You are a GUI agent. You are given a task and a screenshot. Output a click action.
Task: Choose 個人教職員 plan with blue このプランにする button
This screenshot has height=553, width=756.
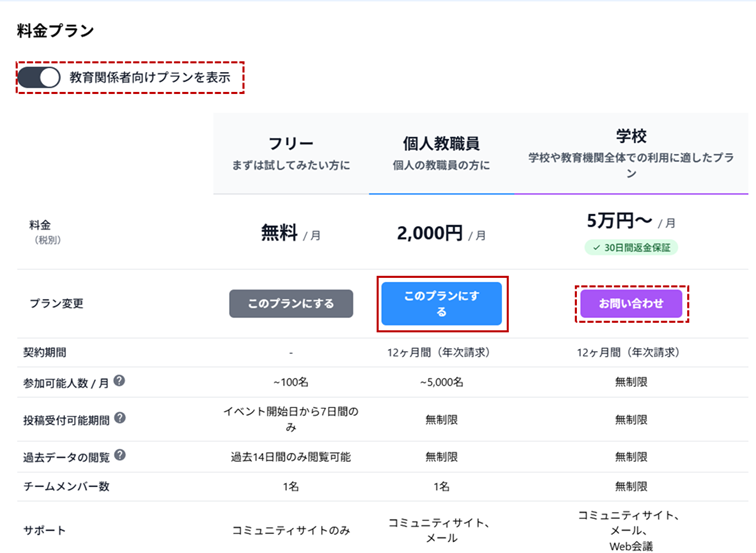(442, 304)
